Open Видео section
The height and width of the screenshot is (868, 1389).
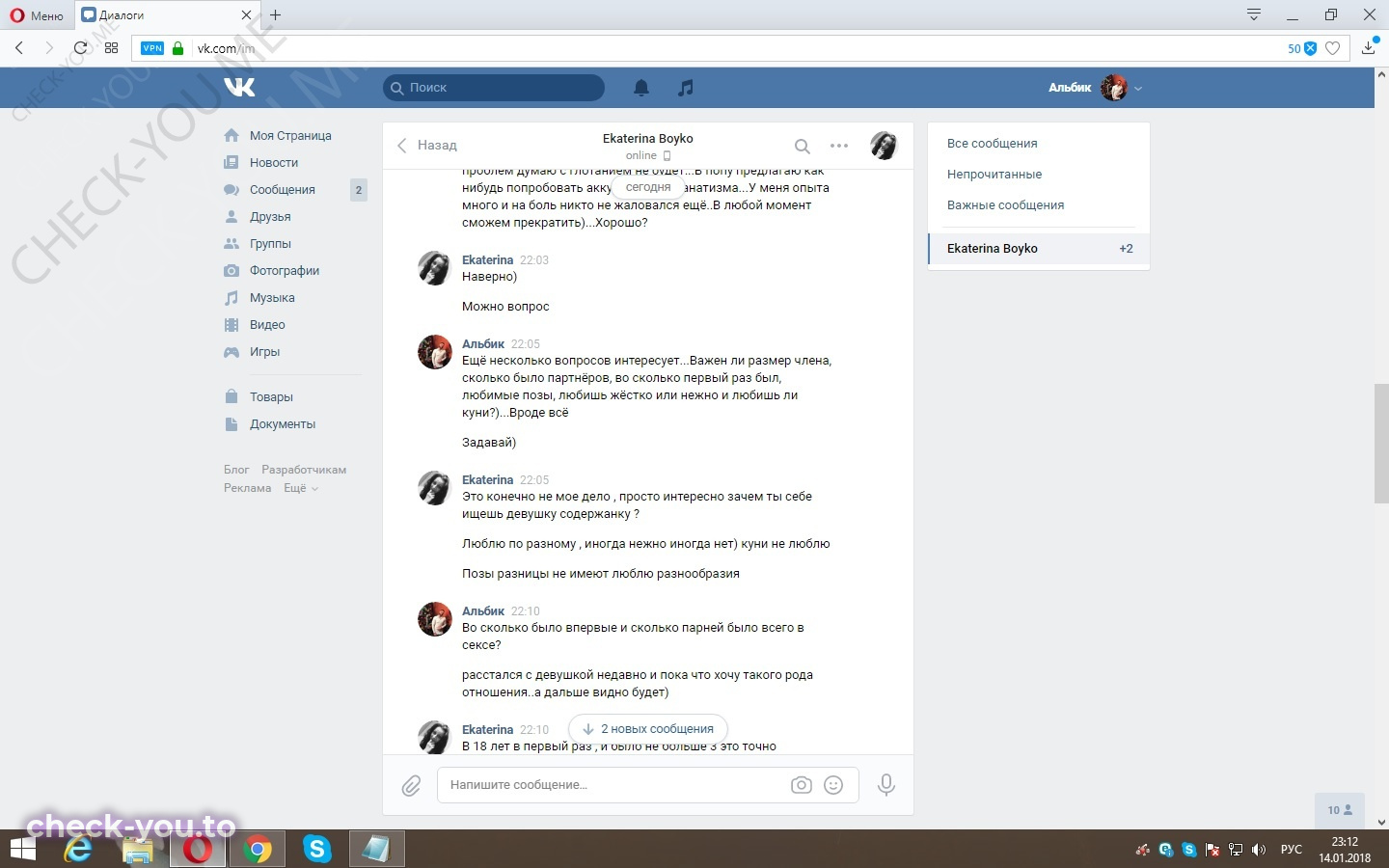[267, 325]
